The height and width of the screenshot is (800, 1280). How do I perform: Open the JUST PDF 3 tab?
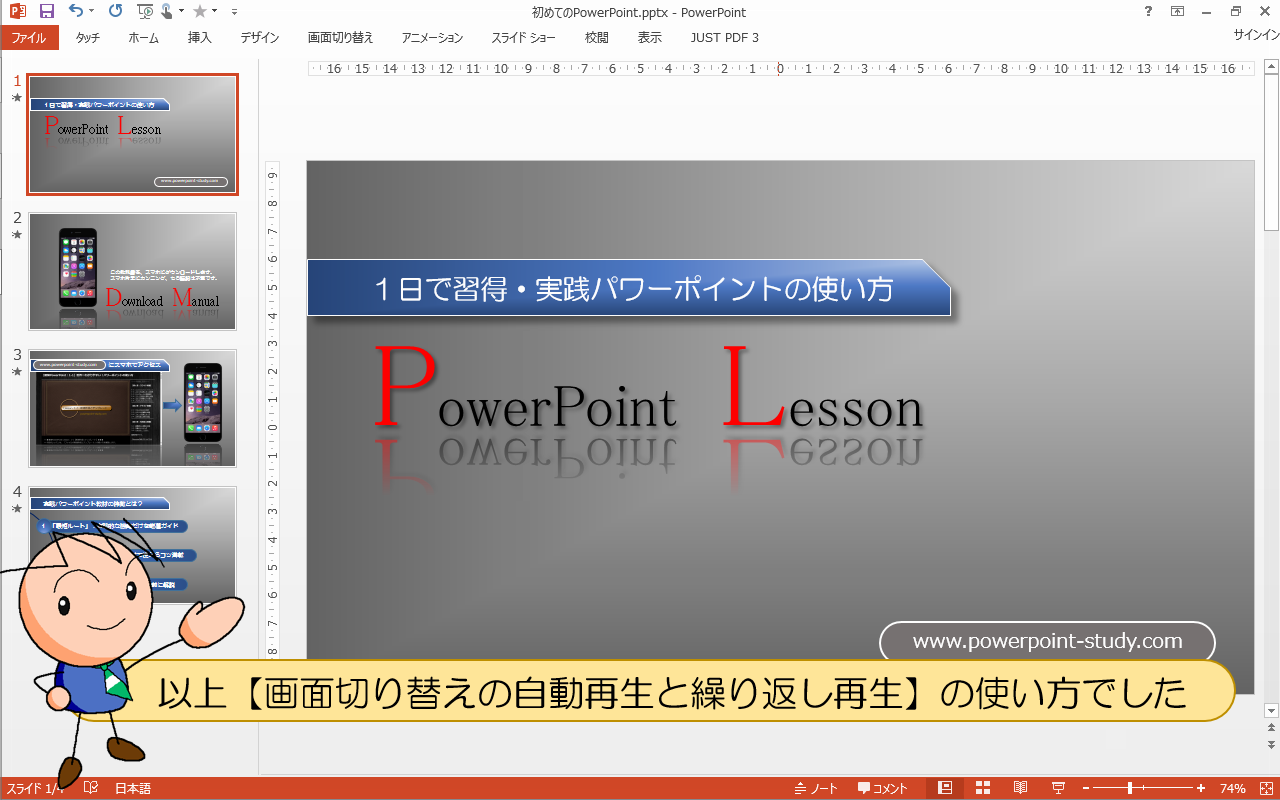pos(725,38)
